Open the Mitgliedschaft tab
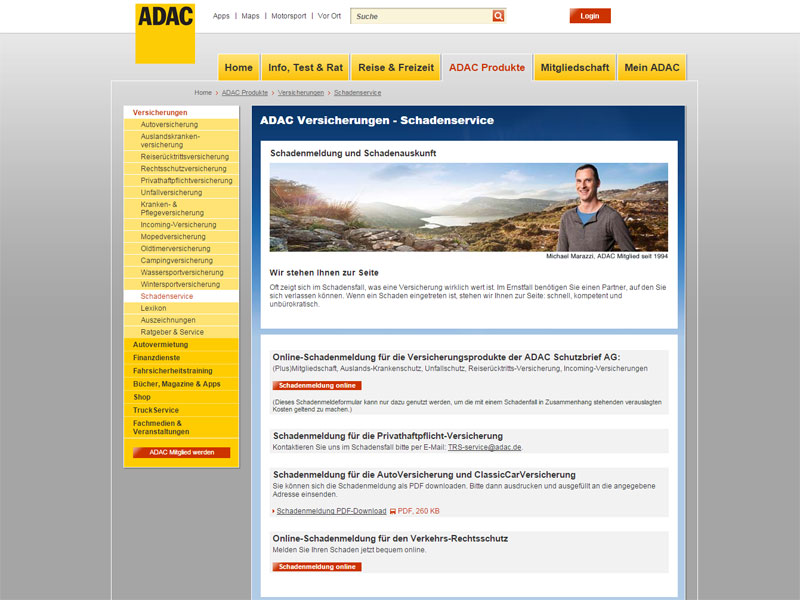This screenshot has width=800, height=600. [574, 67]
